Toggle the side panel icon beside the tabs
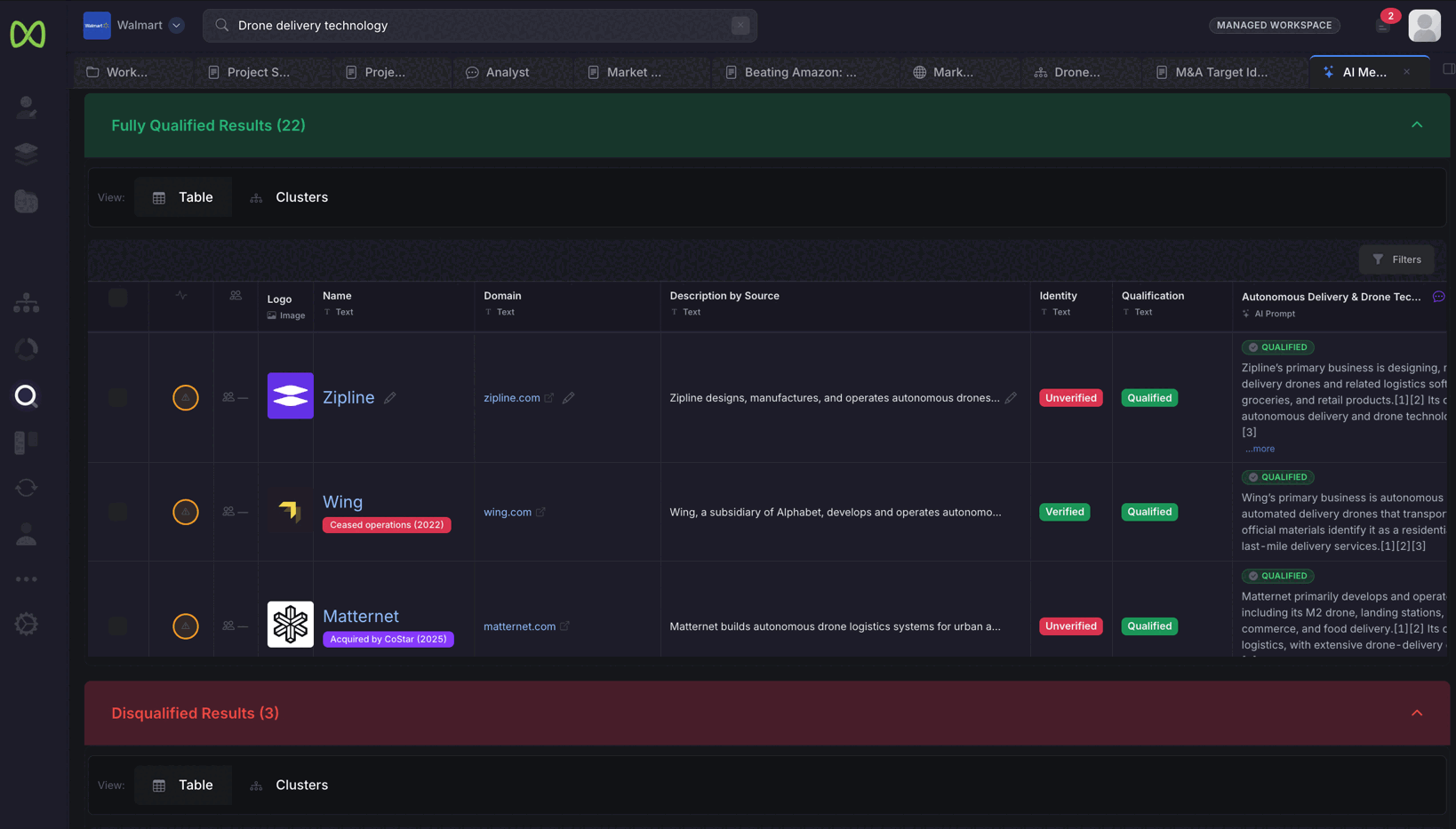1456x829 pixels. coord(1448,69)
